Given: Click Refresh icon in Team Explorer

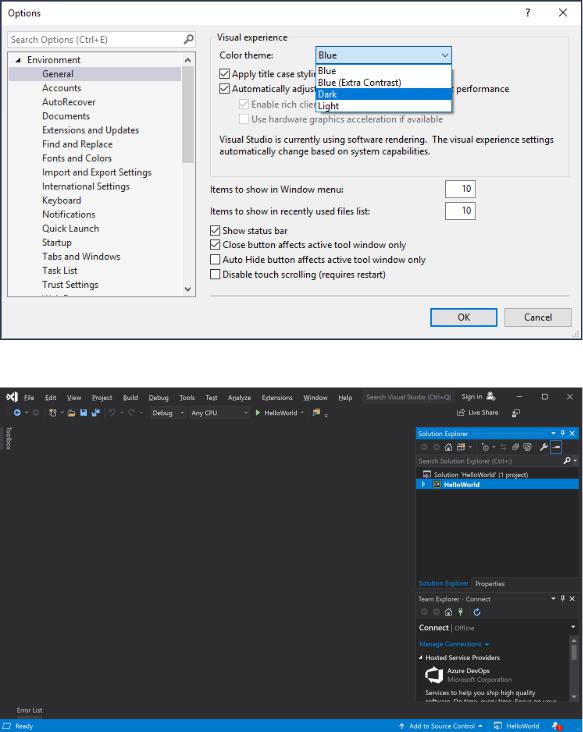Looking at the screenshot, I should click(x=477, y=612).
